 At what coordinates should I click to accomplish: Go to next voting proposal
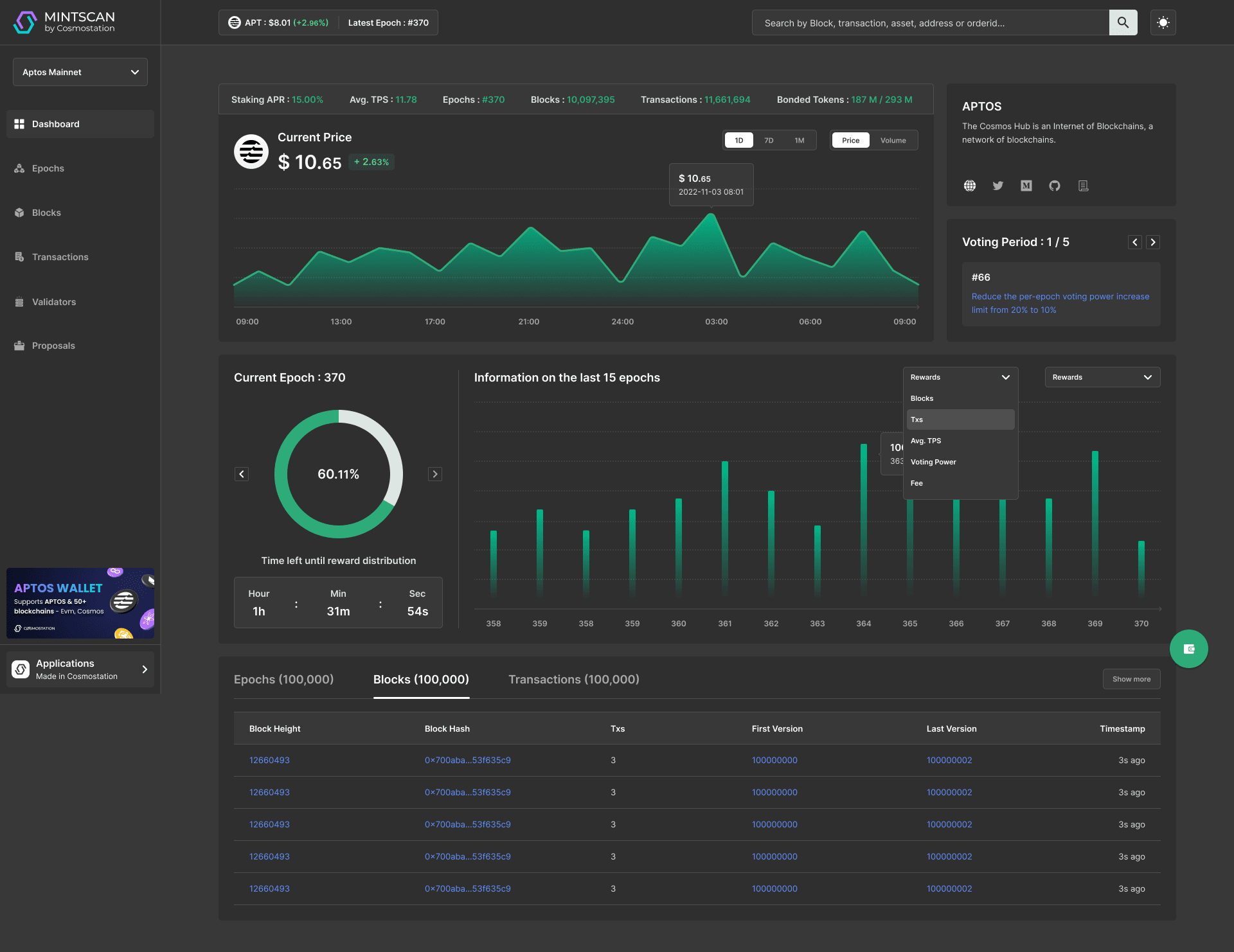coord(1153,242)
